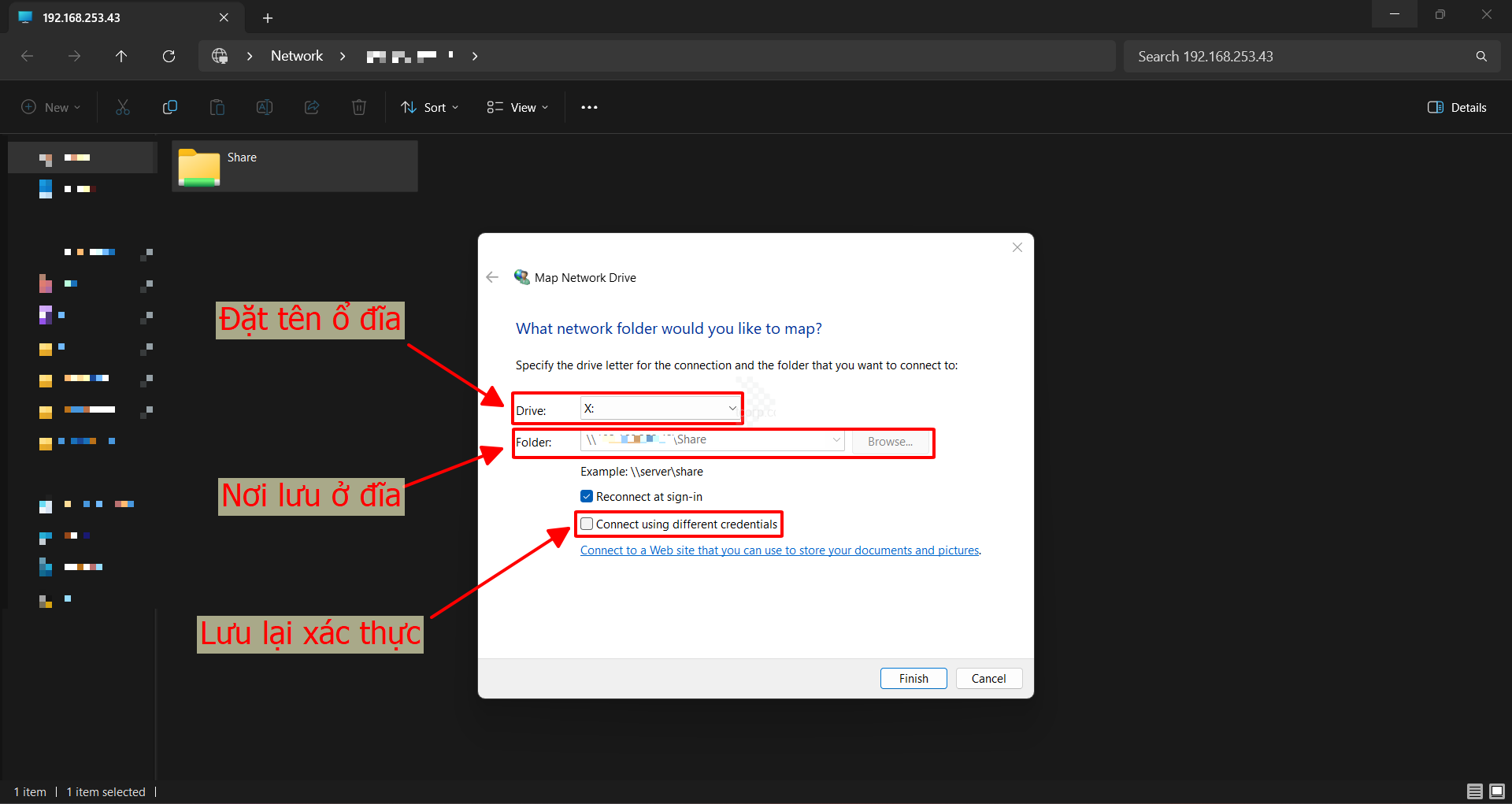Toggle the Details pane button

1457,107
